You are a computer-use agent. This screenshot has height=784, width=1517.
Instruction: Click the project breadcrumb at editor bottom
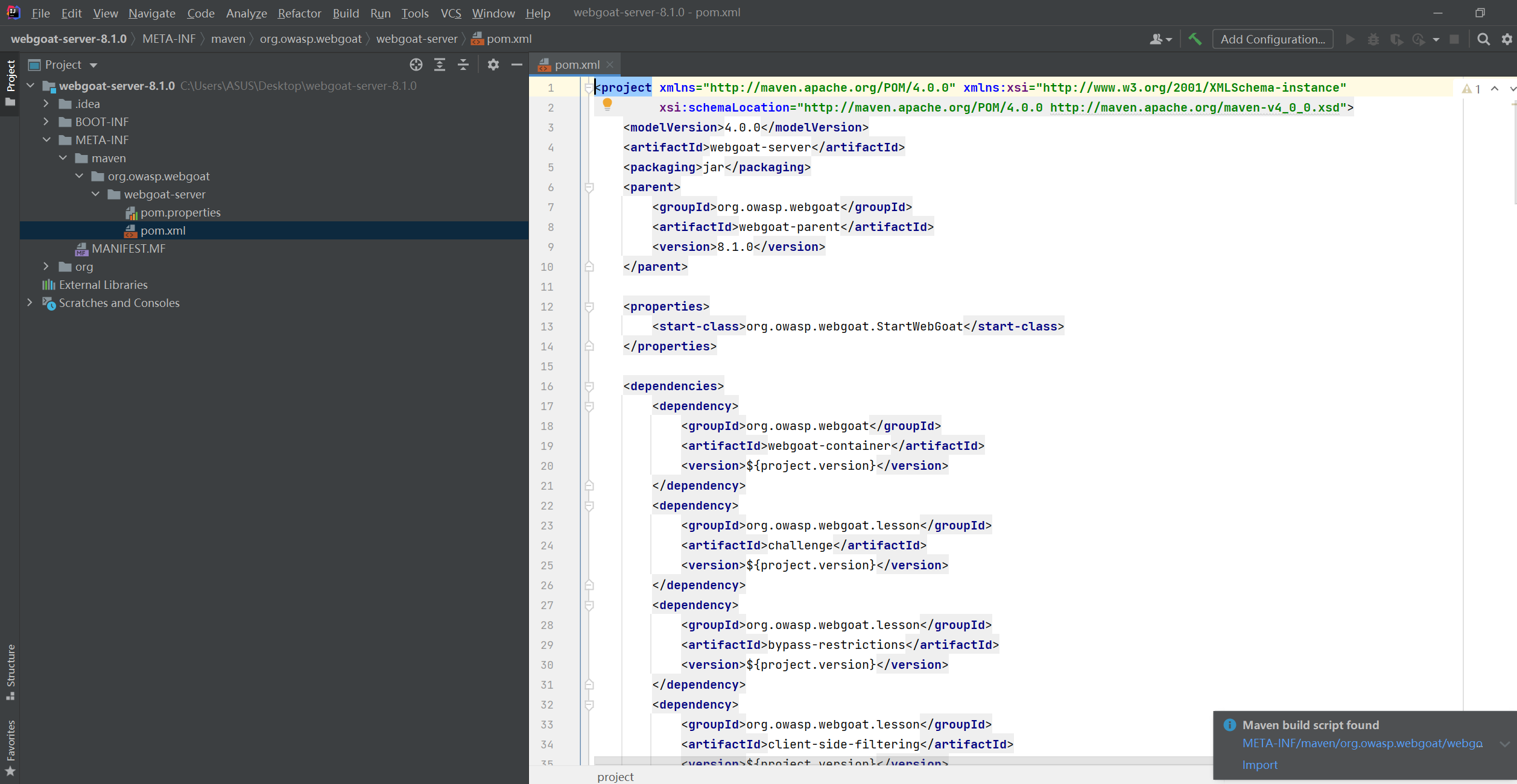615,777
